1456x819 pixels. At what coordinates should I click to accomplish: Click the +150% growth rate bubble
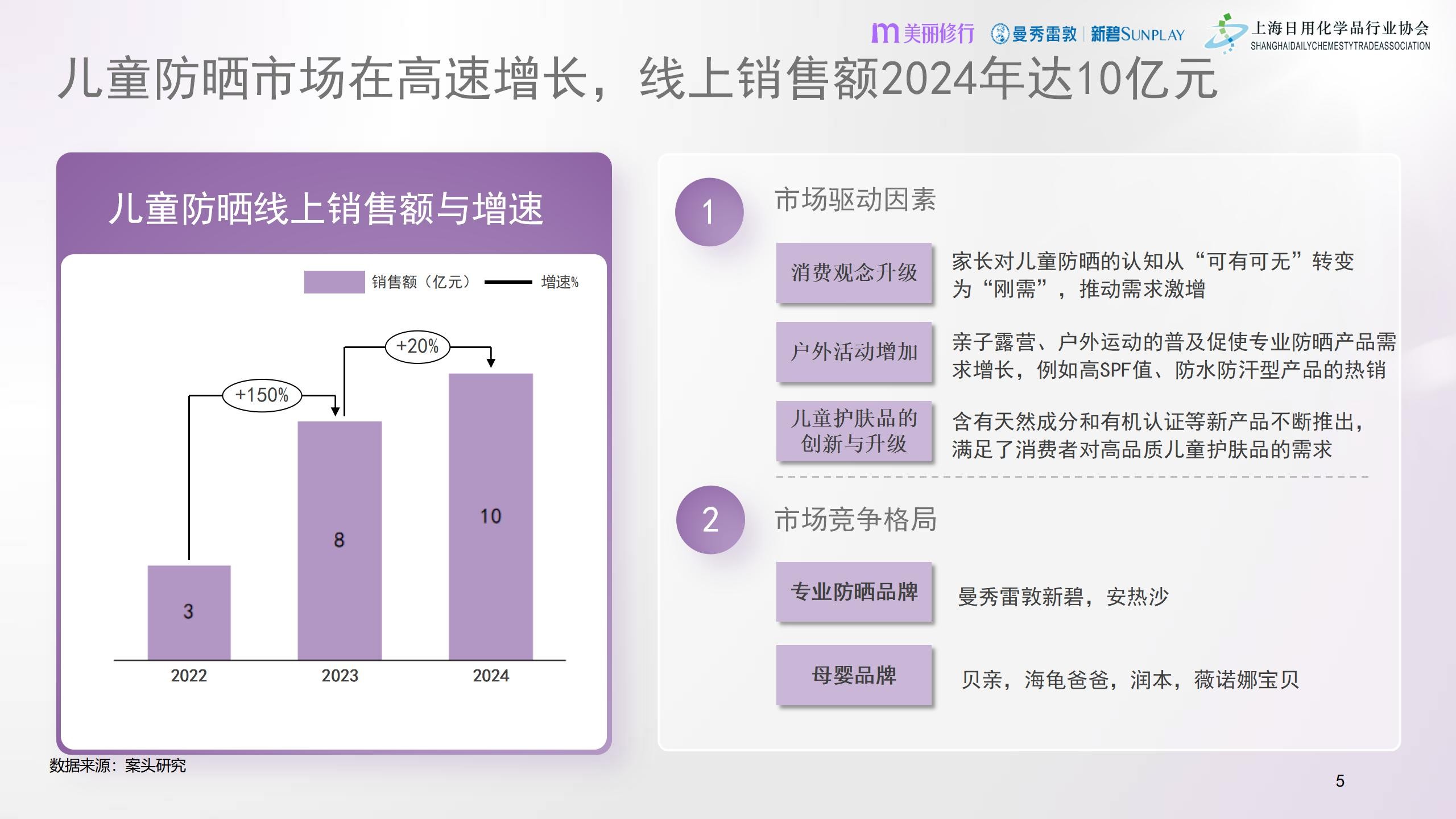pos(262,395)
